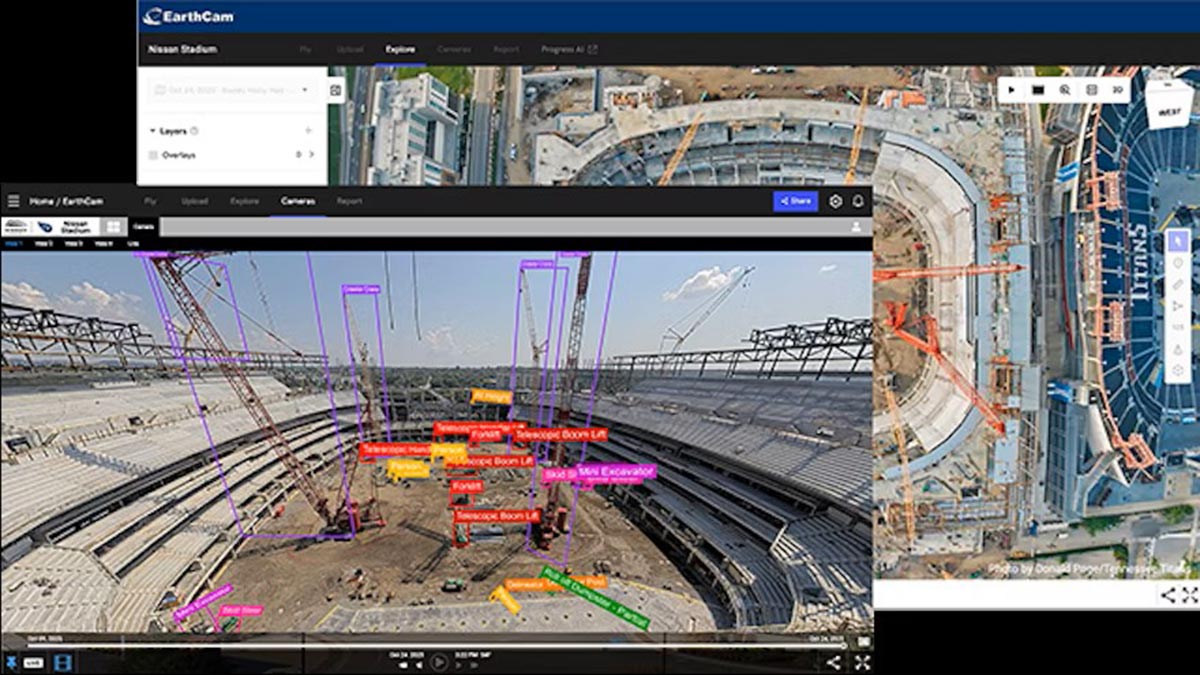Open the hamburger menu beside Home / EarthCam
1200x675 pixels.
13,201
